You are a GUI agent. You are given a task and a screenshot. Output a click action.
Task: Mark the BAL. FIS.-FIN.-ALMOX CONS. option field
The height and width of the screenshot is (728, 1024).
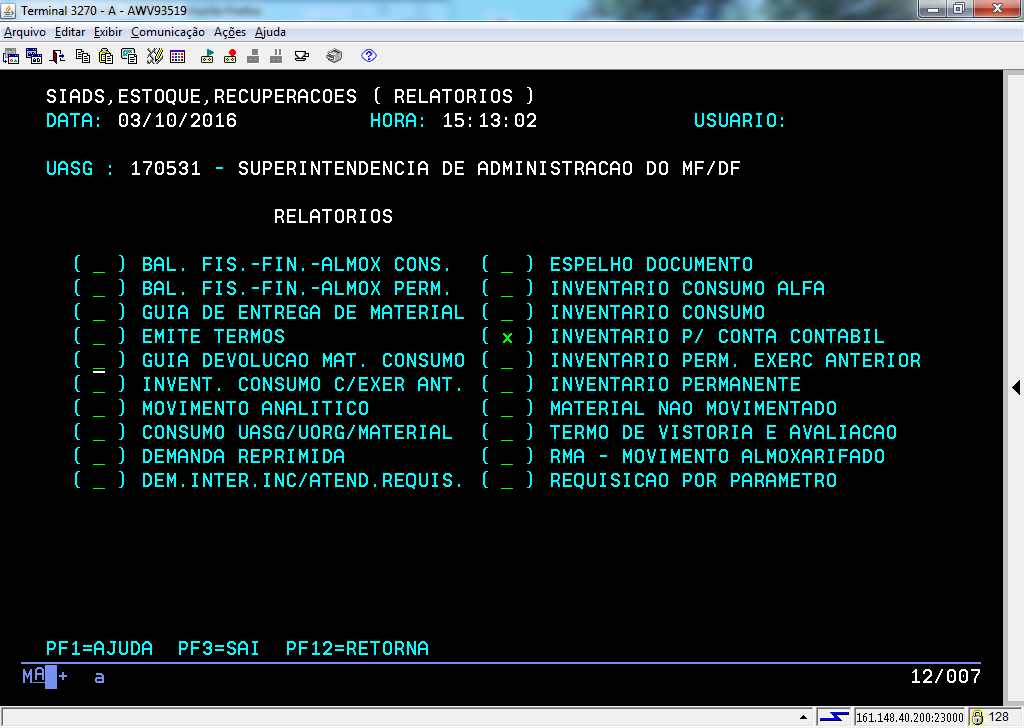tap(99, 264)
